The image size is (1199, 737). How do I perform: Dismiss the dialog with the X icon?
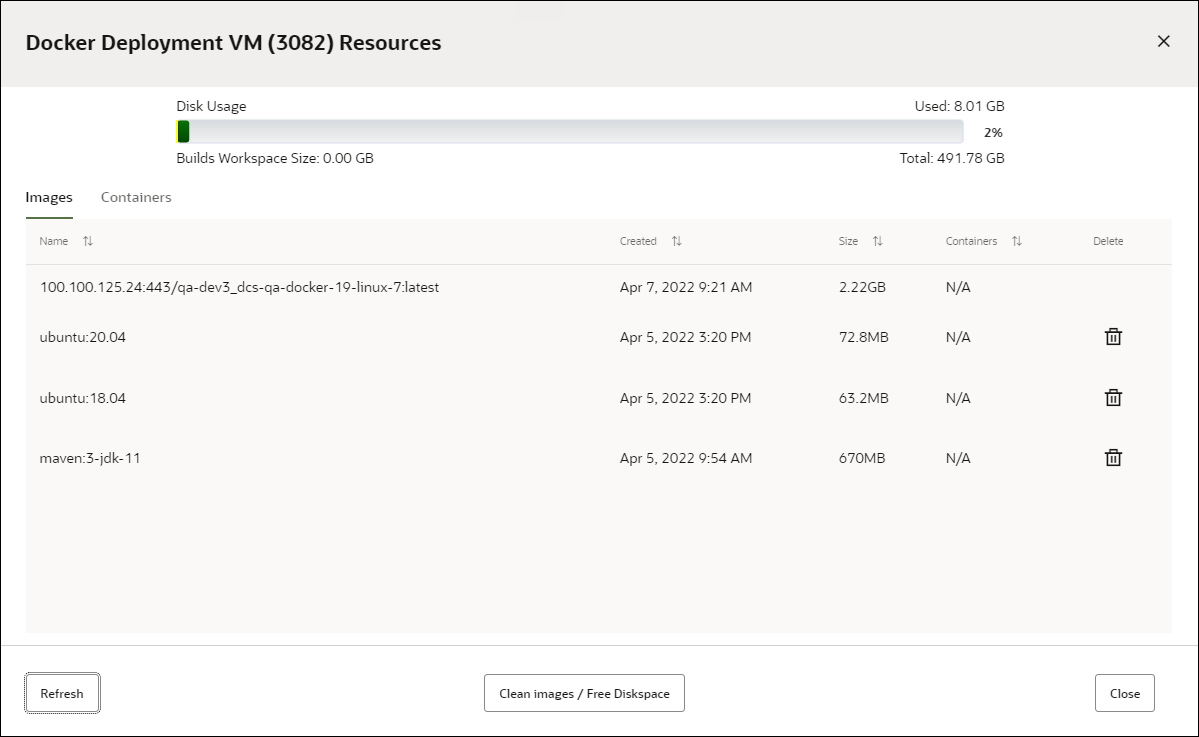[1163, 41]
